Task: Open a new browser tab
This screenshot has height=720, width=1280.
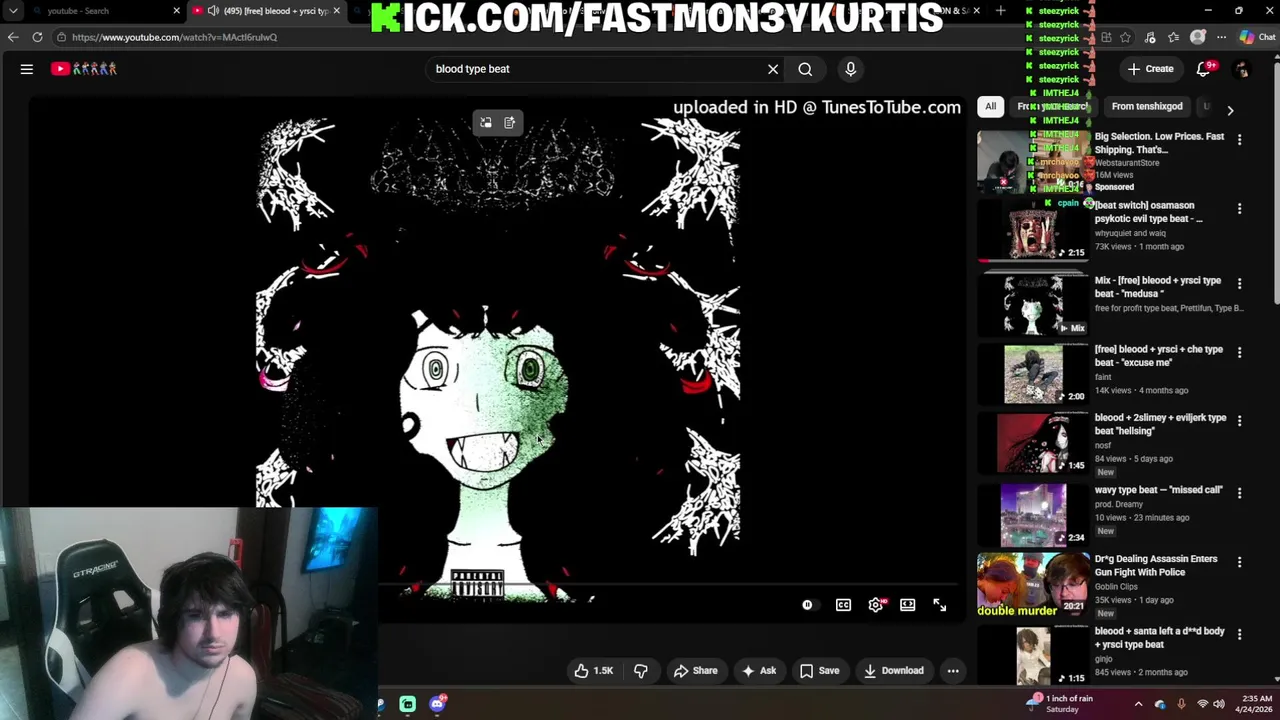Action: (x=1000, y=11)
